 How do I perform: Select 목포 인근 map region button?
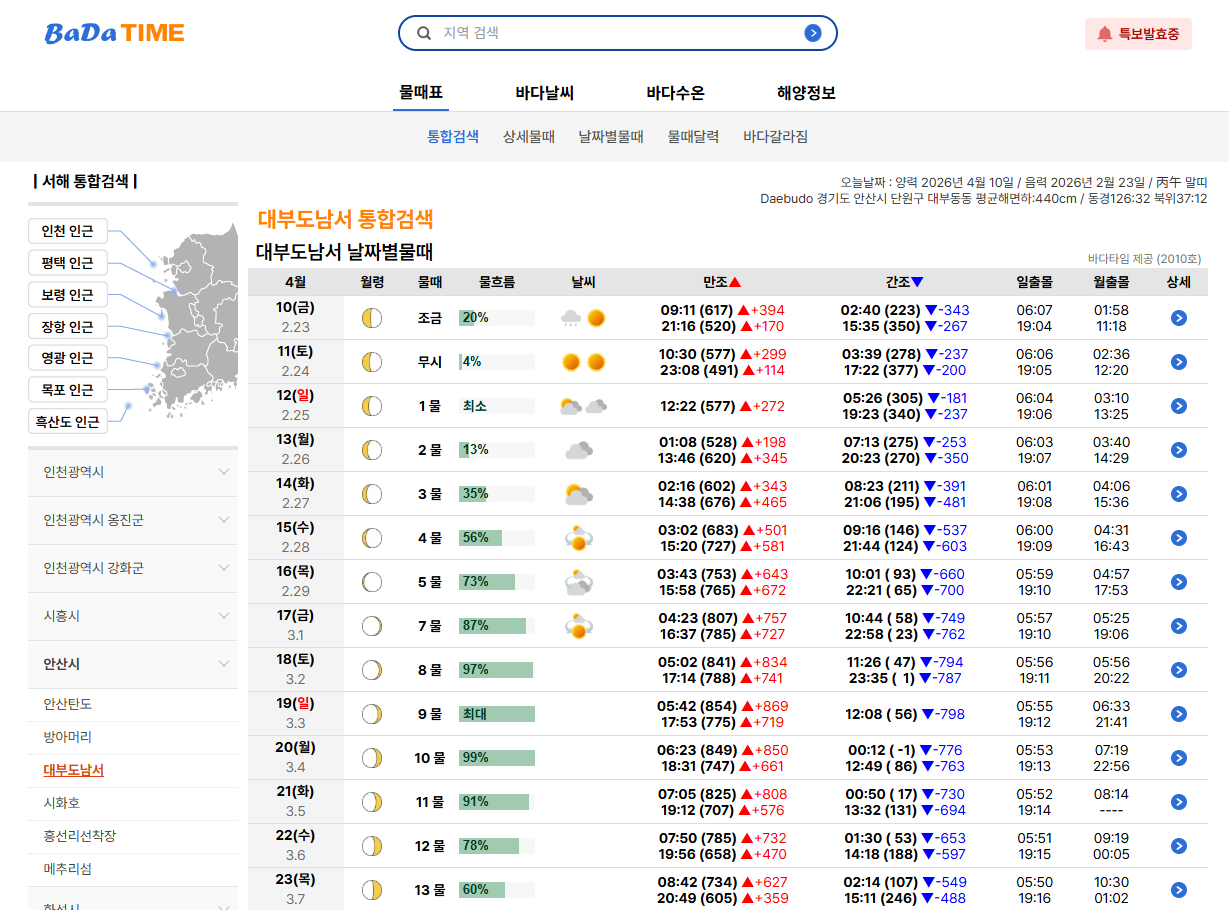67,390
